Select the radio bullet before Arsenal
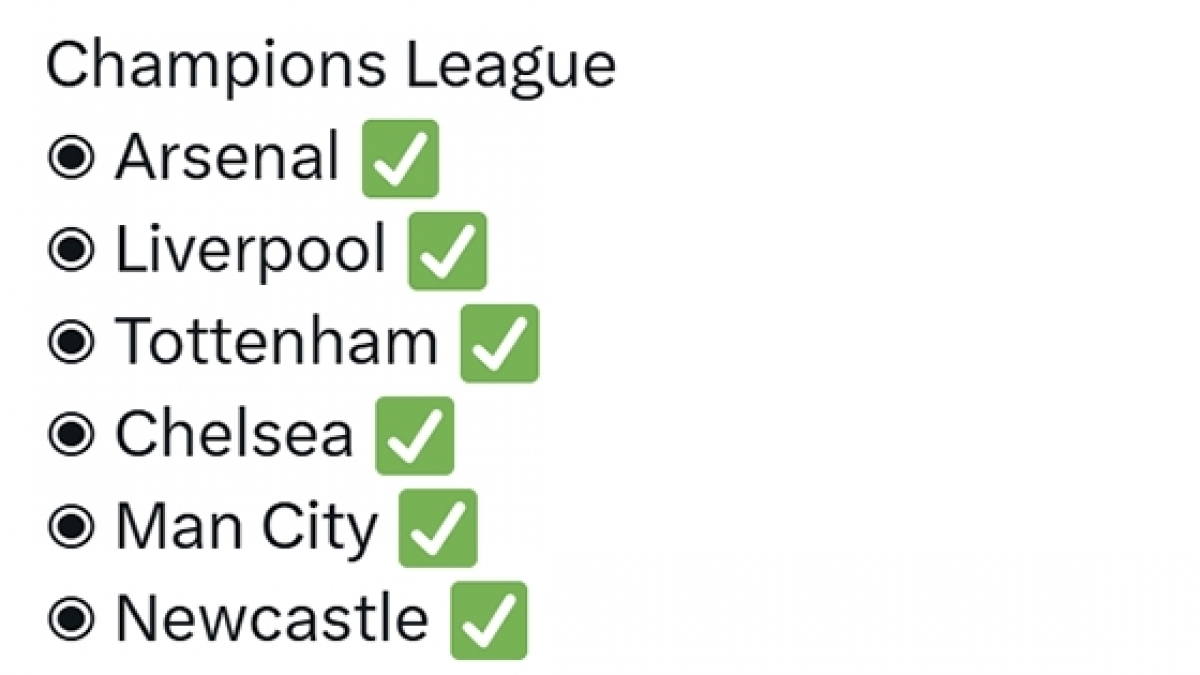 [71, 158]
